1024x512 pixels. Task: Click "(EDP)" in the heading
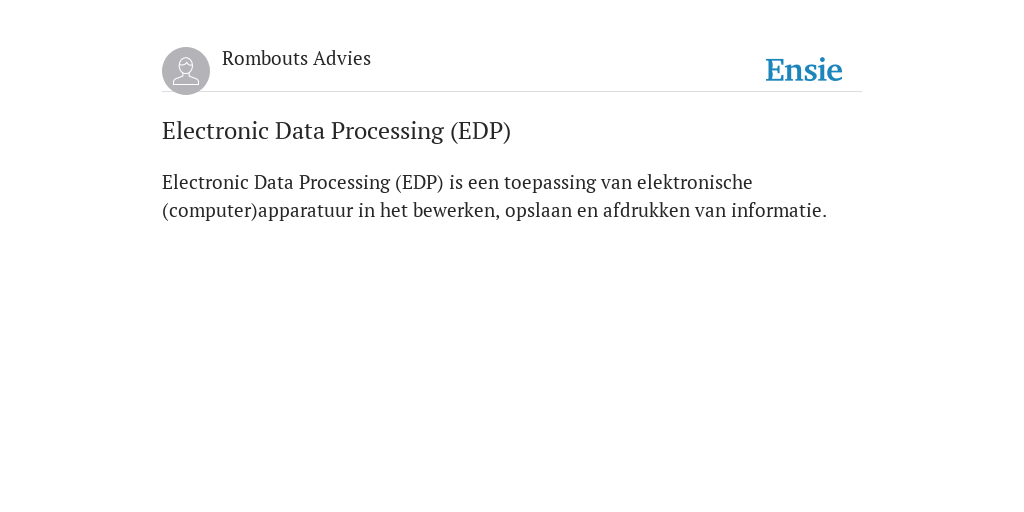(480, 131)
